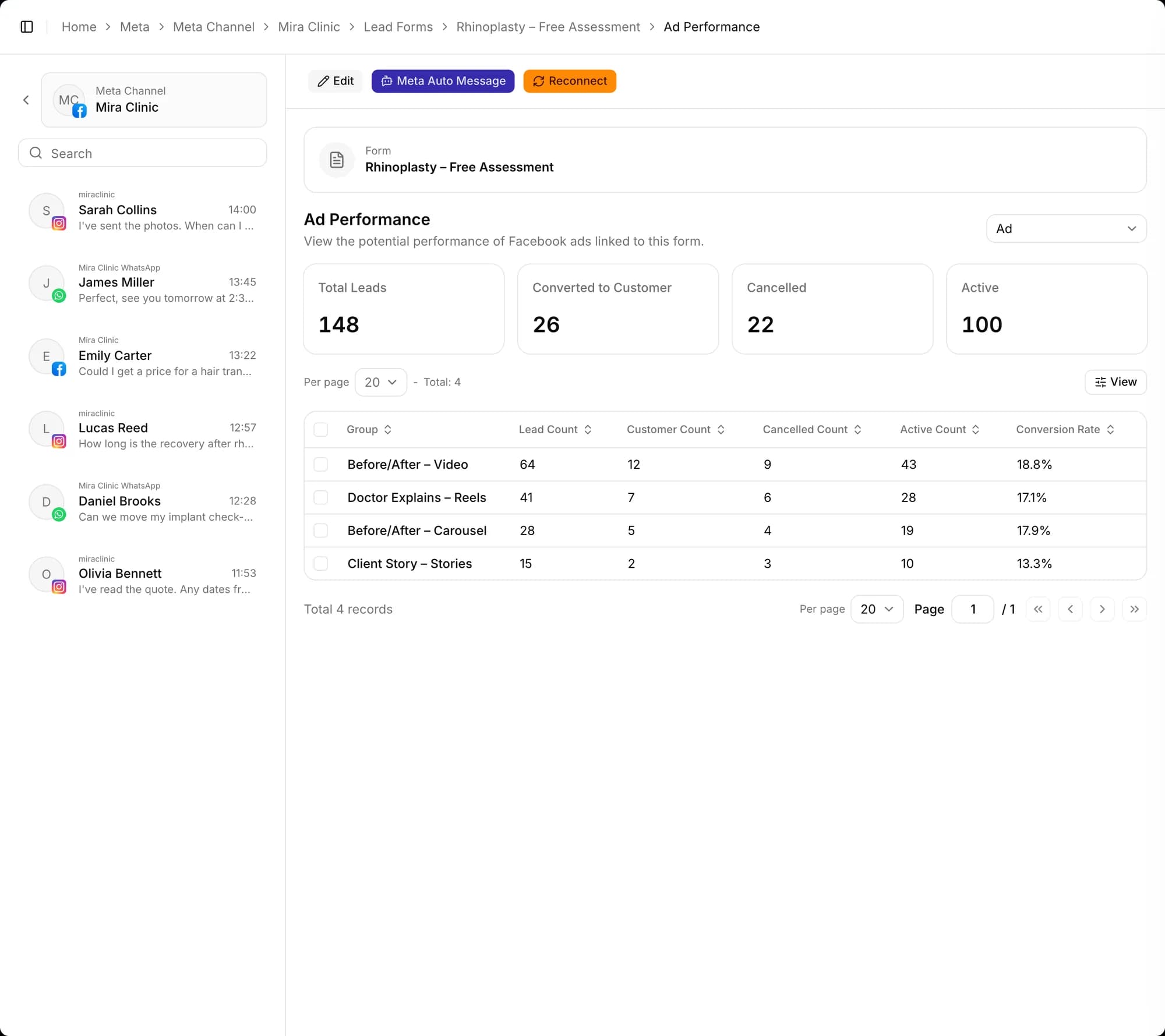Sort by Active Count column
This screenshot has height=1036, width=1165.
[x=940, y=430]
